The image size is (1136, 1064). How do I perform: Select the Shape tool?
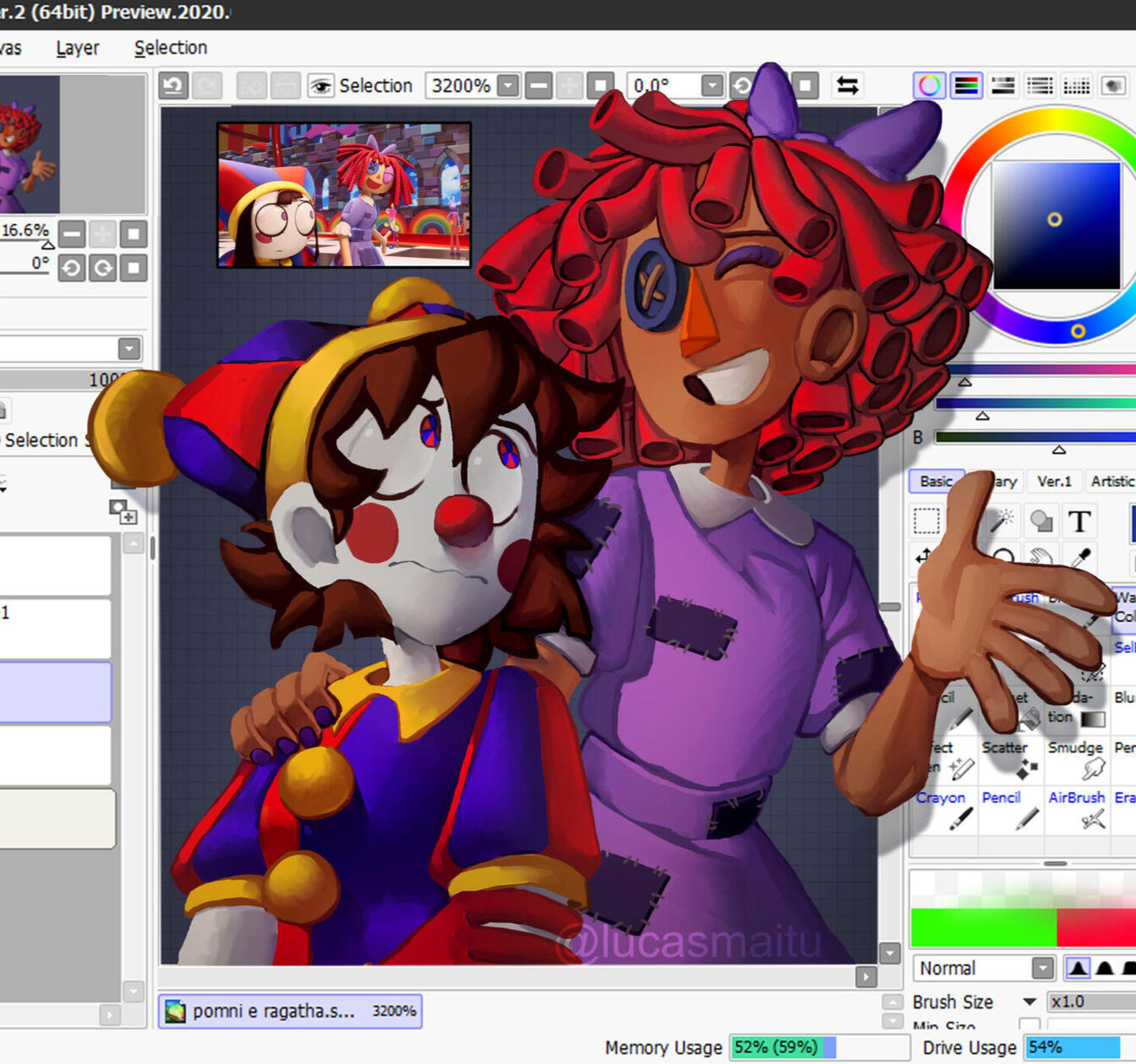click(1041, 521)
